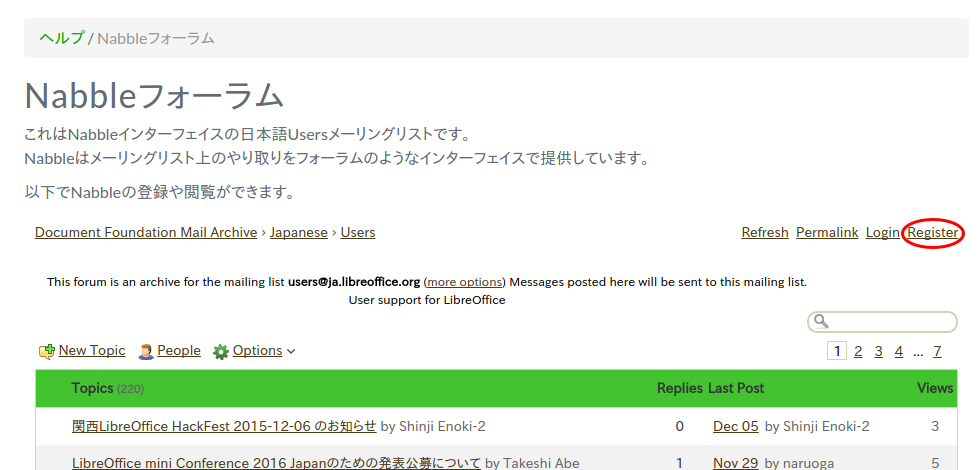Image resolution: width=980 pixels, height=470 pixels.
Task: Click the Last Post column header
Action: (x=736, y=388)
